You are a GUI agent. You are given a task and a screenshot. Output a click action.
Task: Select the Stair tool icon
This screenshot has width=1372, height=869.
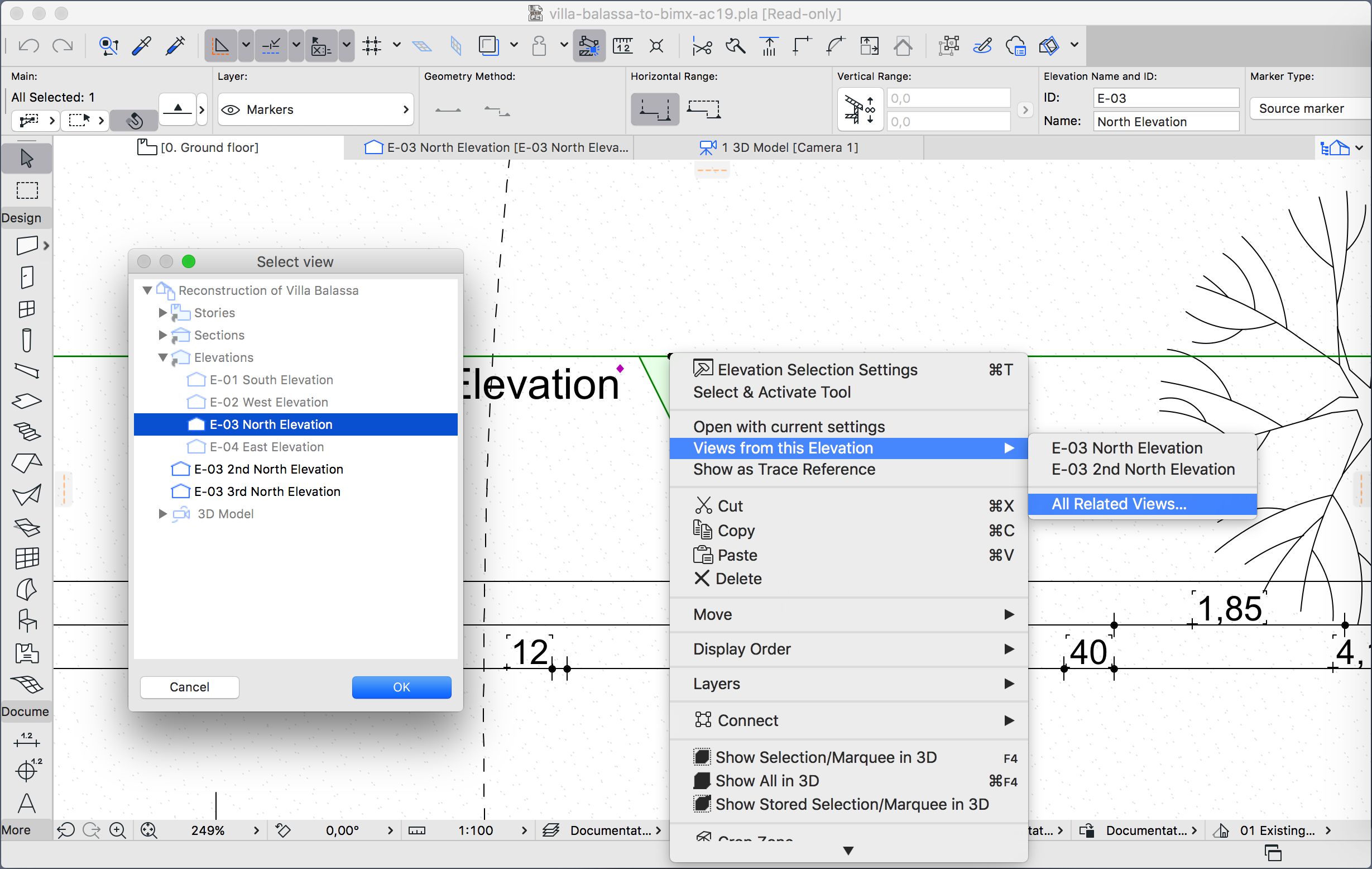click(x=26, y=431)
